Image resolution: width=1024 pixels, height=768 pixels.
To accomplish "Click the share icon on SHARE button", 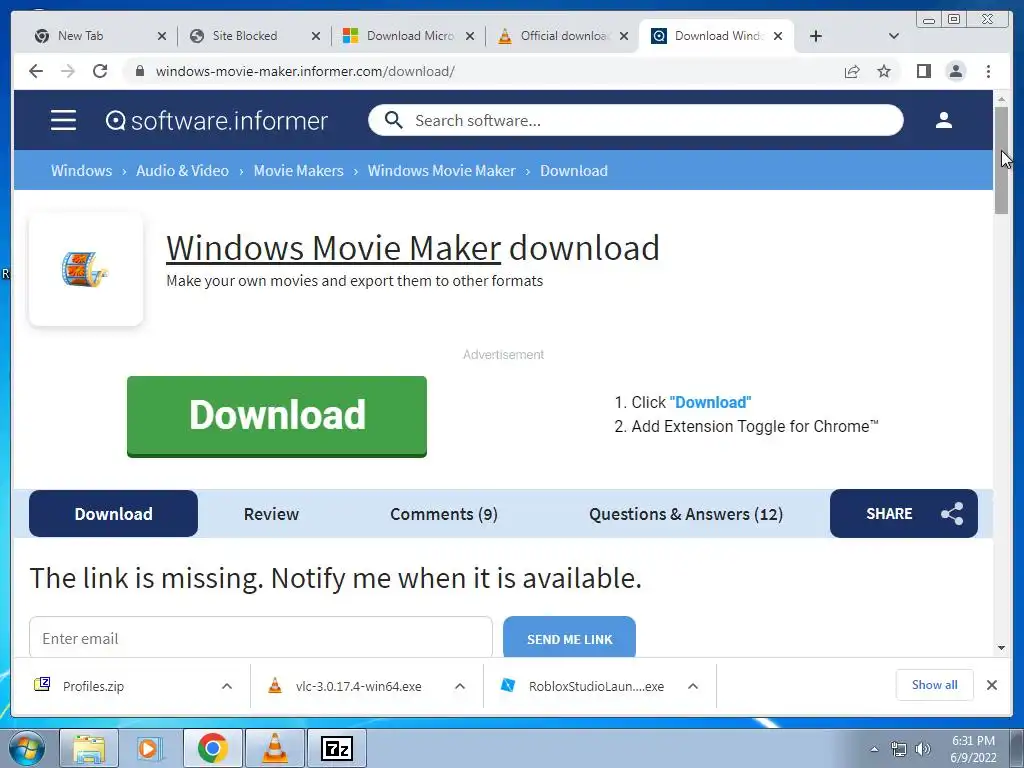I will point(952,514).
